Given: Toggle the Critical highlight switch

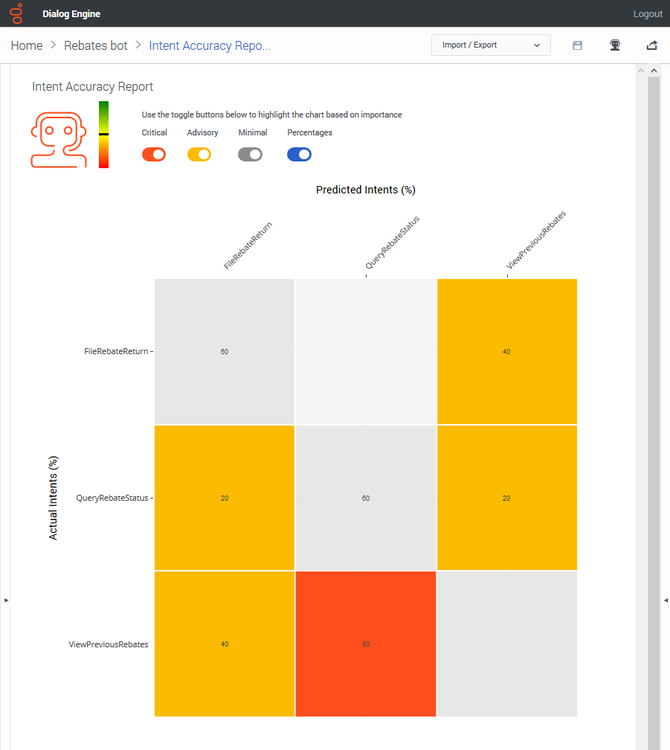Looking at the screenshot, I should tap(154, 154).
